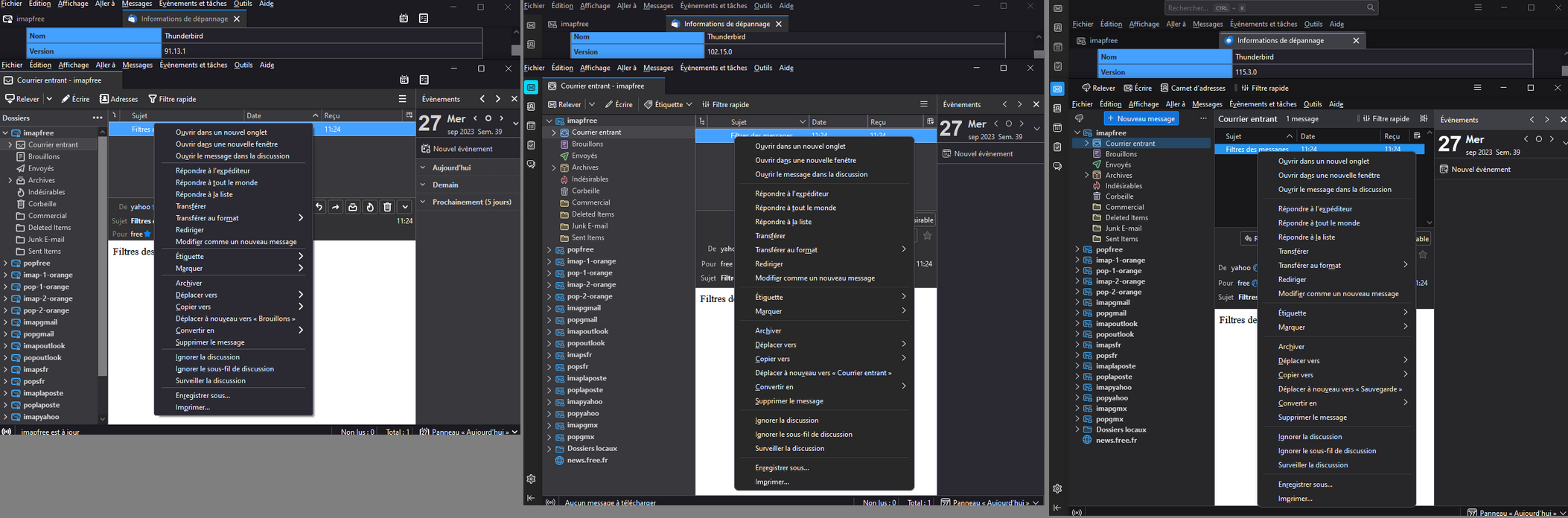This screenshot has height=518, width=1568.
Task: Click the flame junk icon in the Thunderbird 91 message header
Action: tap(370, 208)
